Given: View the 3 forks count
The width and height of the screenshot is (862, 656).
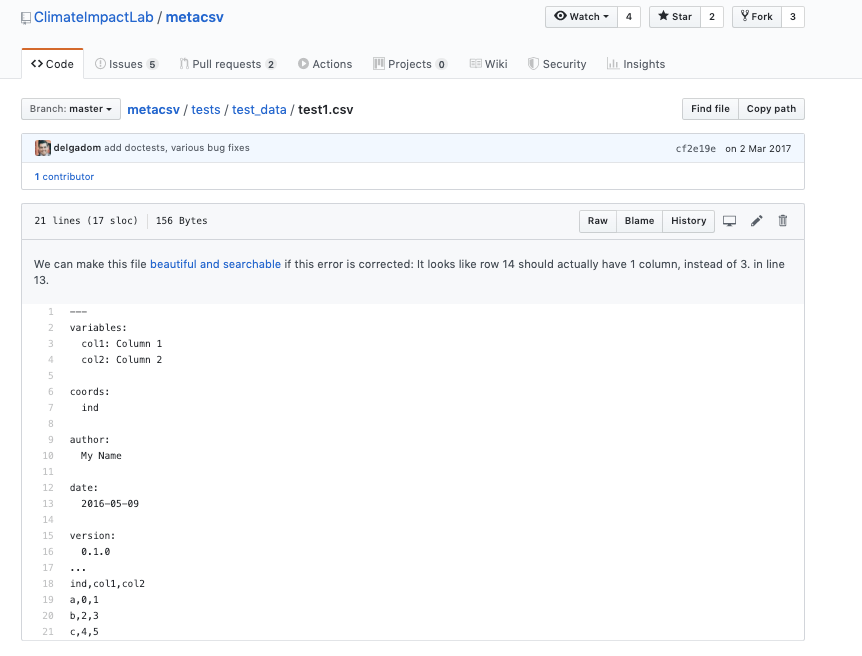Looking at the screenshot, I should pos(793,16).
